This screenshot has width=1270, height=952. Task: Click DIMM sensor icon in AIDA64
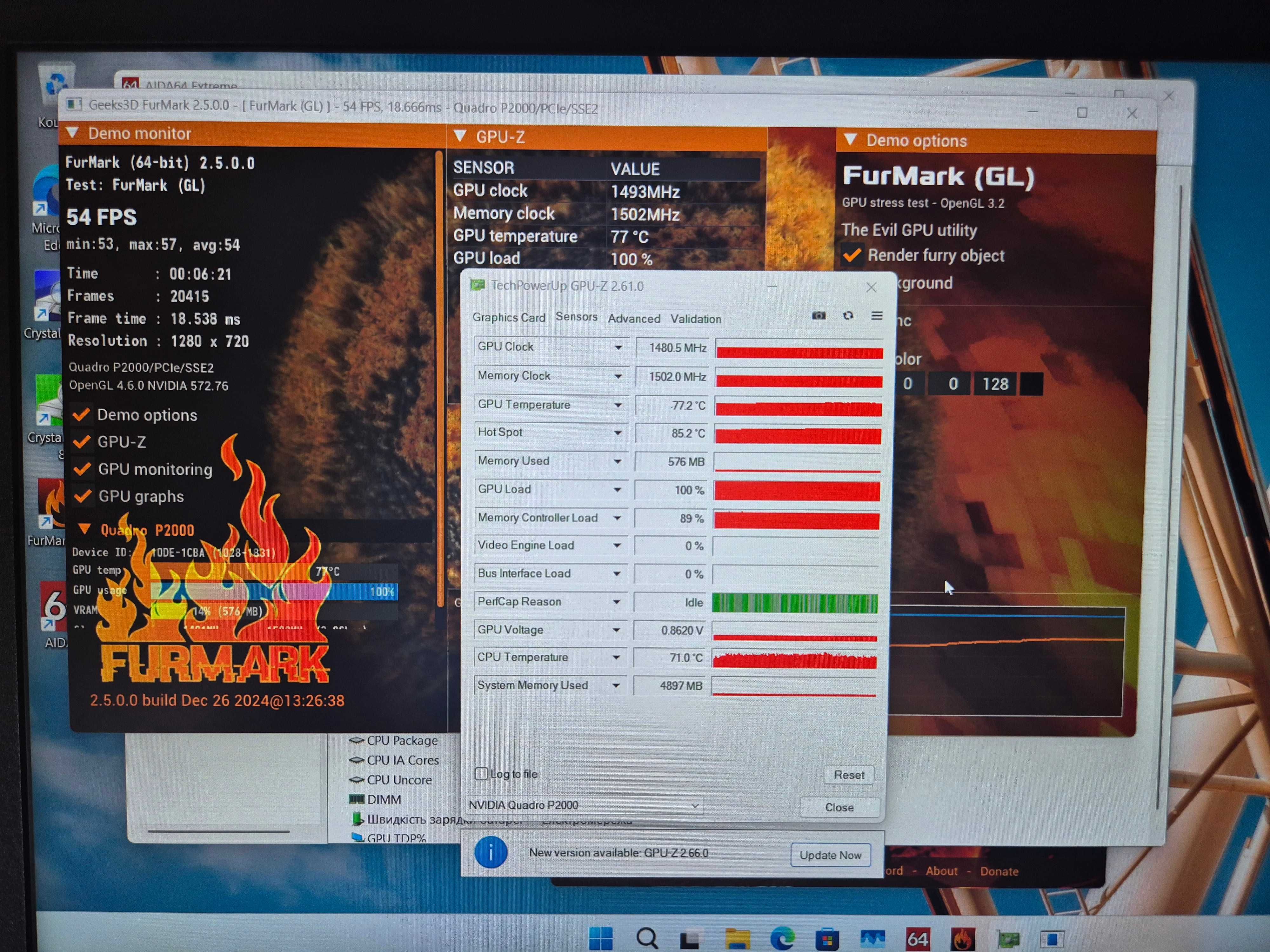click(357, 799)
